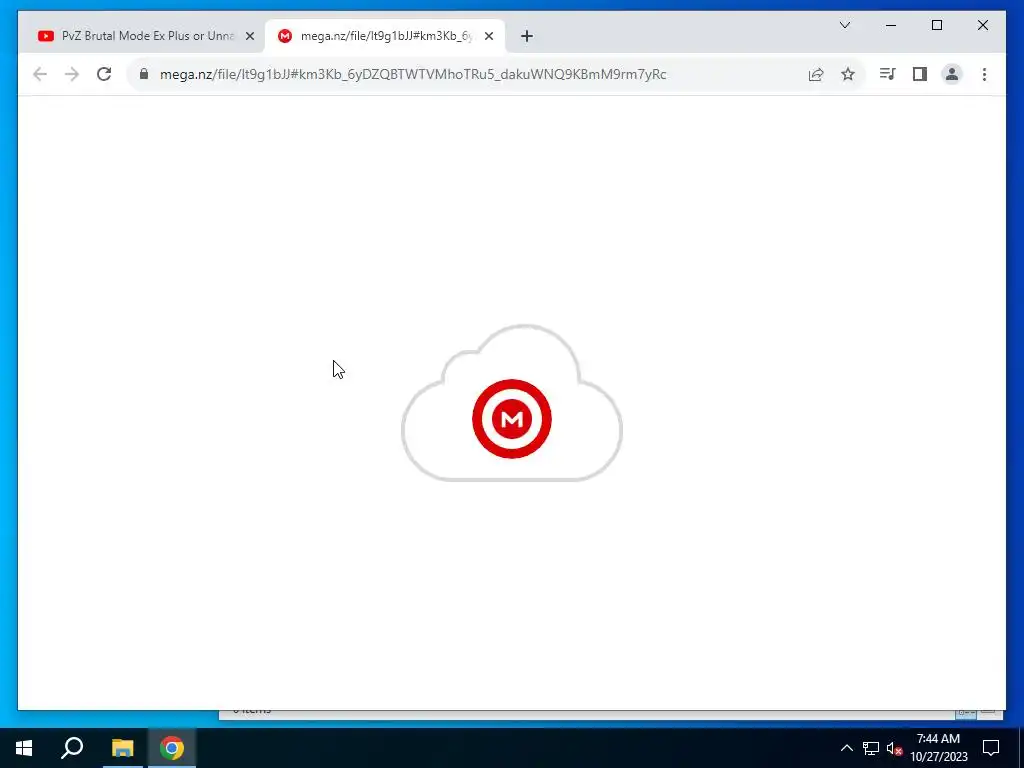Click the Chrome taskbar icon

(x=172, y=748)
